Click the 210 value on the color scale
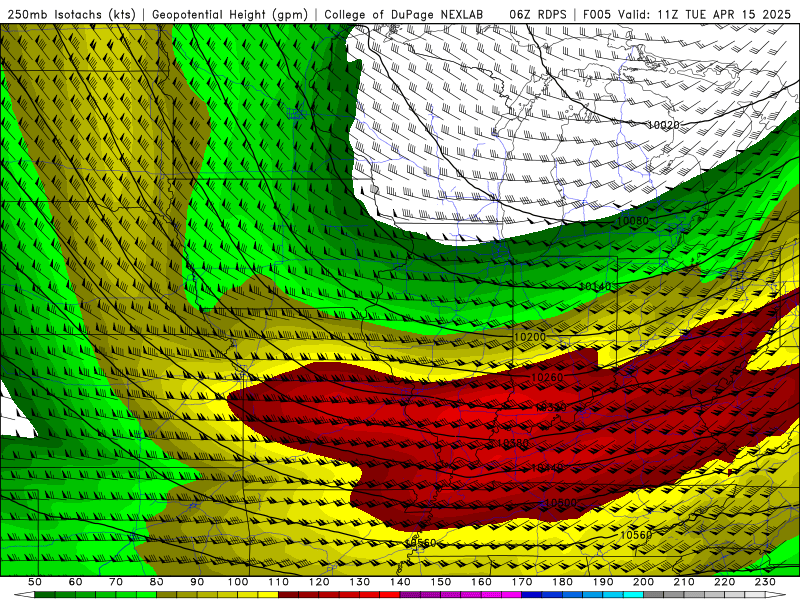 click(x=684, y=582)
